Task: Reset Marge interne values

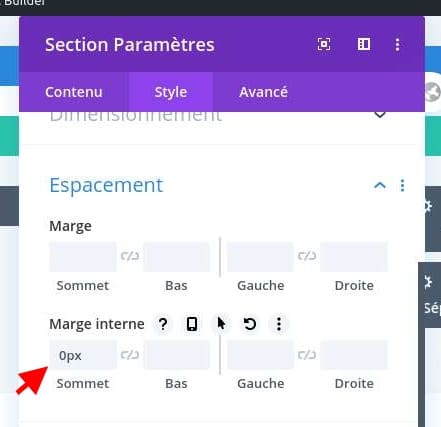Action: pyautogui.click(x=250, y=324)
